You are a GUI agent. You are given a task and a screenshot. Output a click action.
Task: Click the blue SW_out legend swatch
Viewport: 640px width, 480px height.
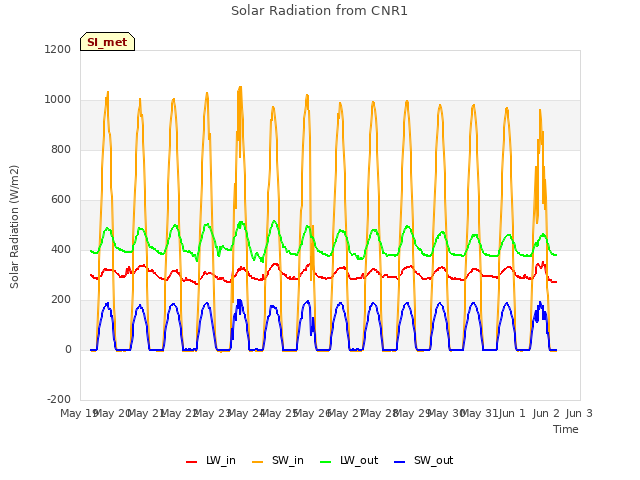pyautogui.click(x=400, y=462)
